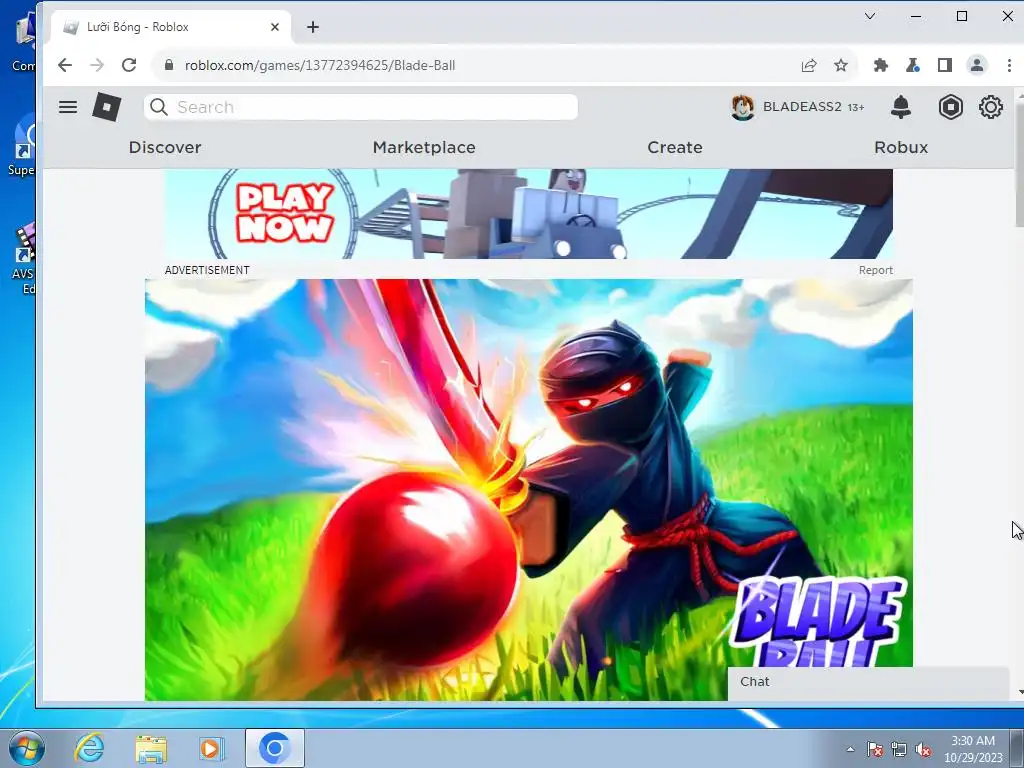The width and height of the screenshot is (1024, 768).
Task: Open the Robux hexagon balance icon
Action: pyautogui.click(x=950, y=106)
